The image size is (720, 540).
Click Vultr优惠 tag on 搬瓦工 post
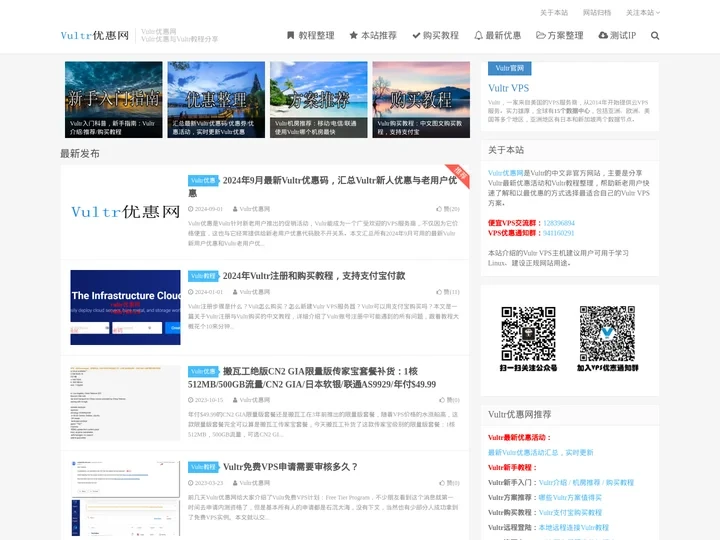click(203, 371)
